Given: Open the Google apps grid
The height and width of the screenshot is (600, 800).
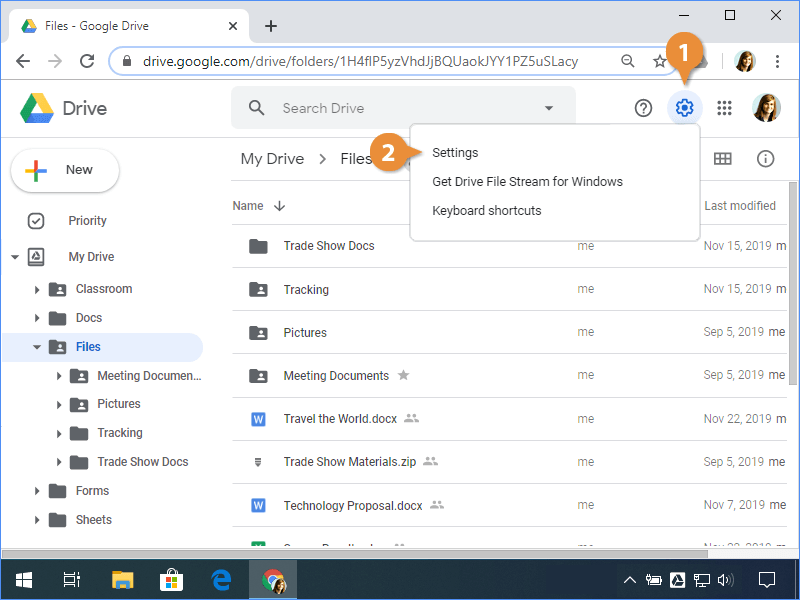Looking at the screenshot, I should (x=725, y=108).
